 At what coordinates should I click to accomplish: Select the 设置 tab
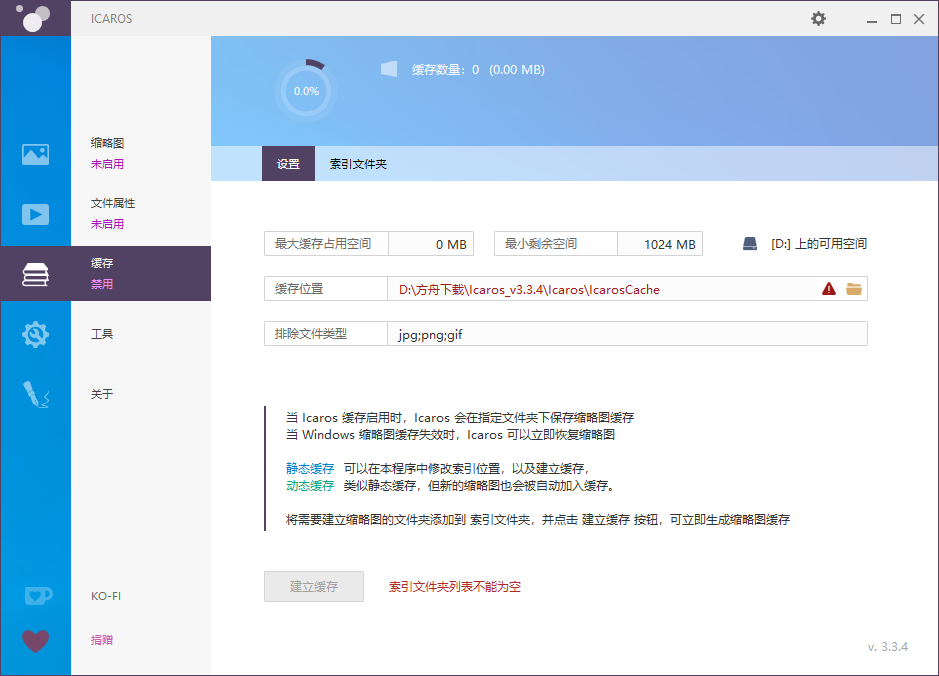288,163
